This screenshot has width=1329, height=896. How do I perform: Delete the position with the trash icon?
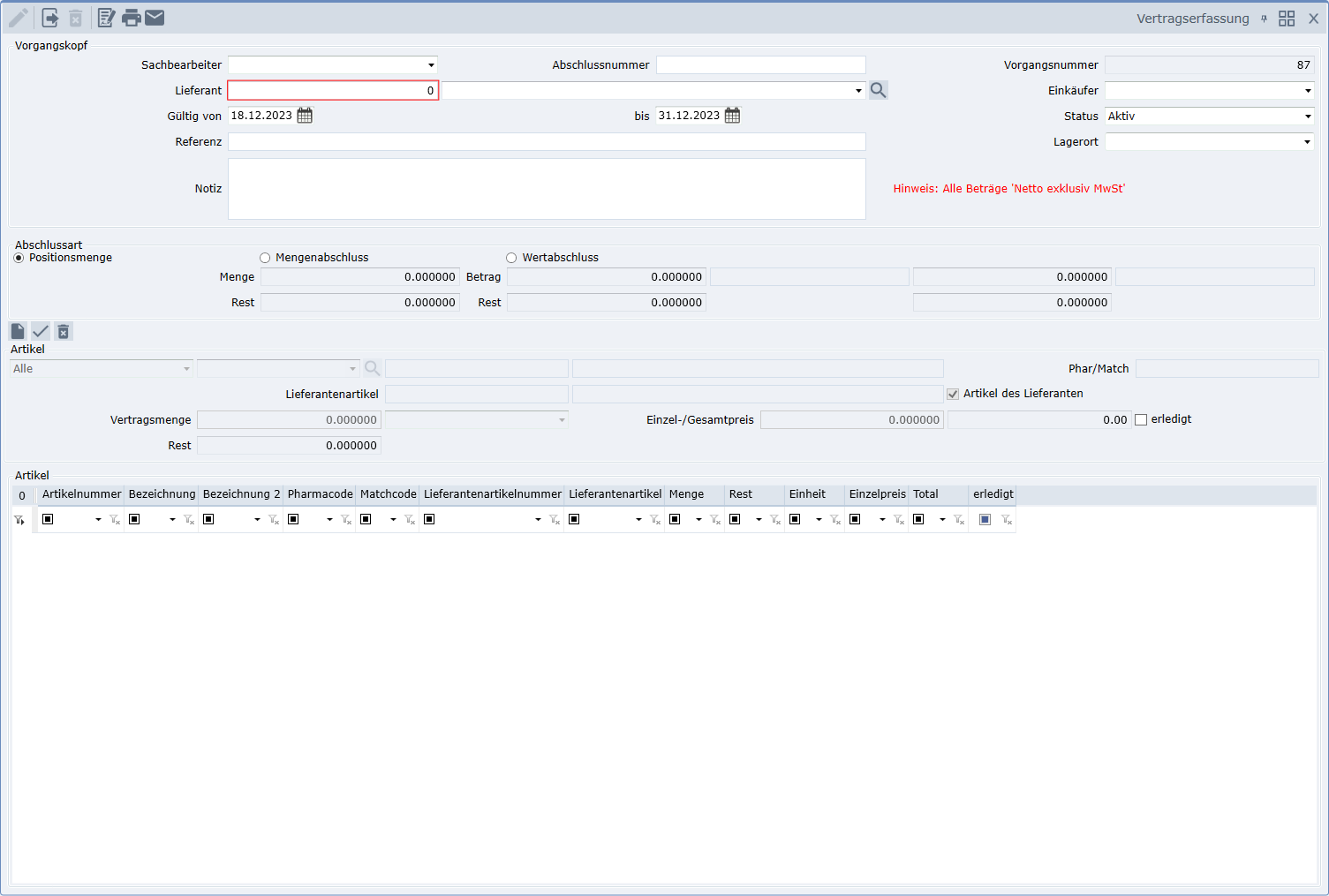[64, 331]
